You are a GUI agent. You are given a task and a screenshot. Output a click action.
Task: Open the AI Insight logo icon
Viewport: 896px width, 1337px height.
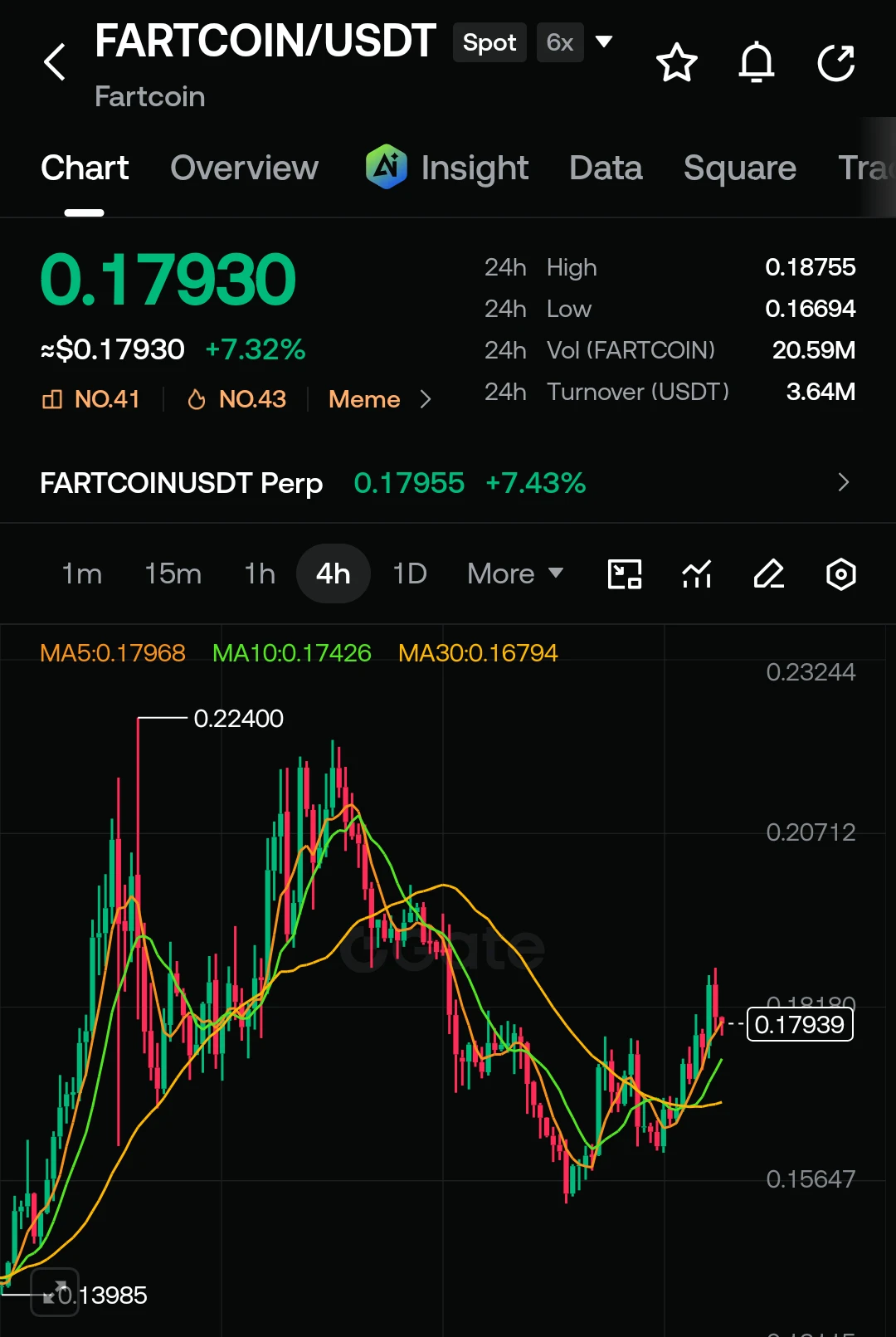pos(387,167)
